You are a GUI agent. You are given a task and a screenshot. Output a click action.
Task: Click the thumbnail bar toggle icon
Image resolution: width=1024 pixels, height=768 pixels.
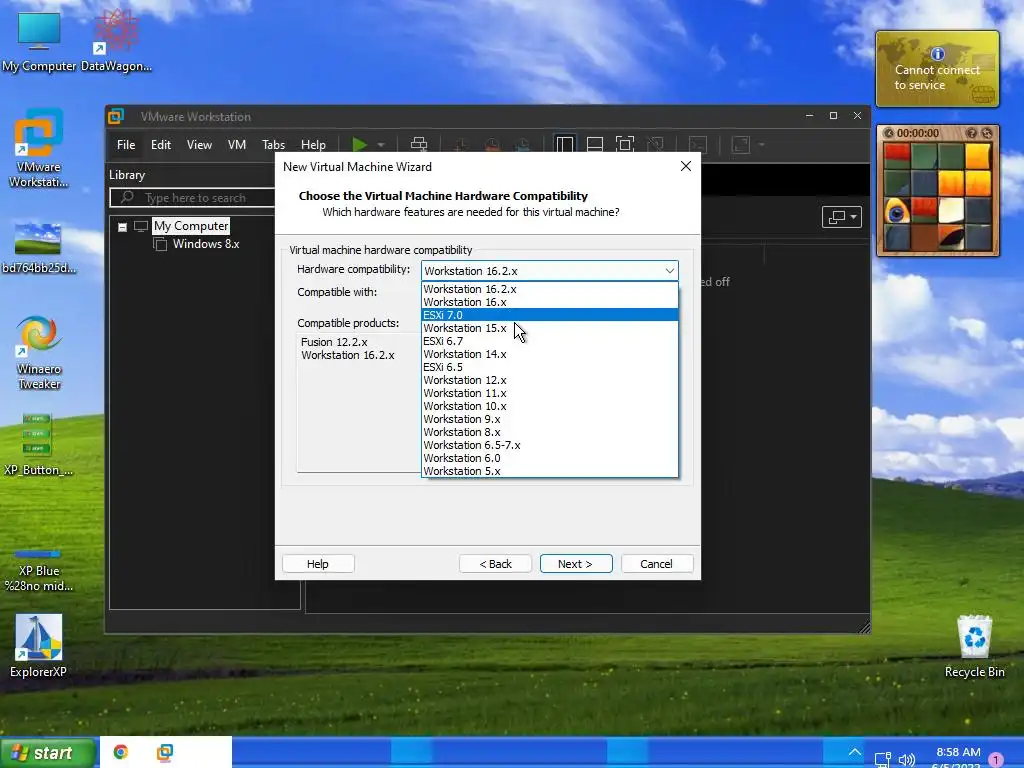click(594, 144)
